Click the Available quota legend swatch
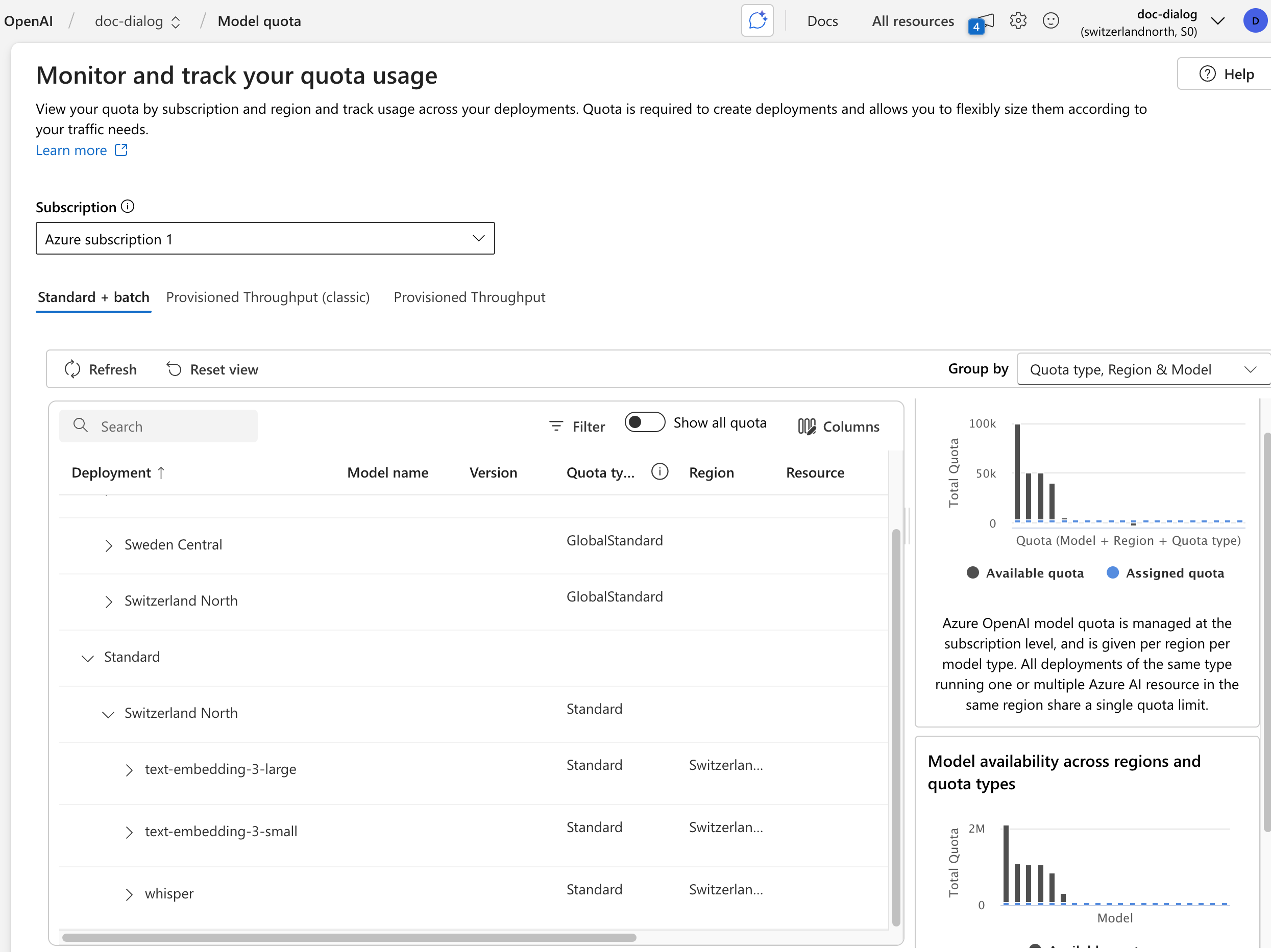Image resolution: width=1271 pixels, height=952 pixels. pyautogui.click(x=972, y=572)
